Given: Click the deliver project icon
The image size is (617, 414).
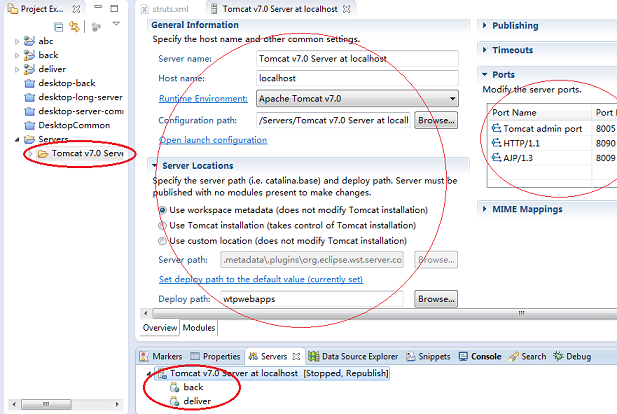Looking at the screenshot, I should (x=29, y=69).
